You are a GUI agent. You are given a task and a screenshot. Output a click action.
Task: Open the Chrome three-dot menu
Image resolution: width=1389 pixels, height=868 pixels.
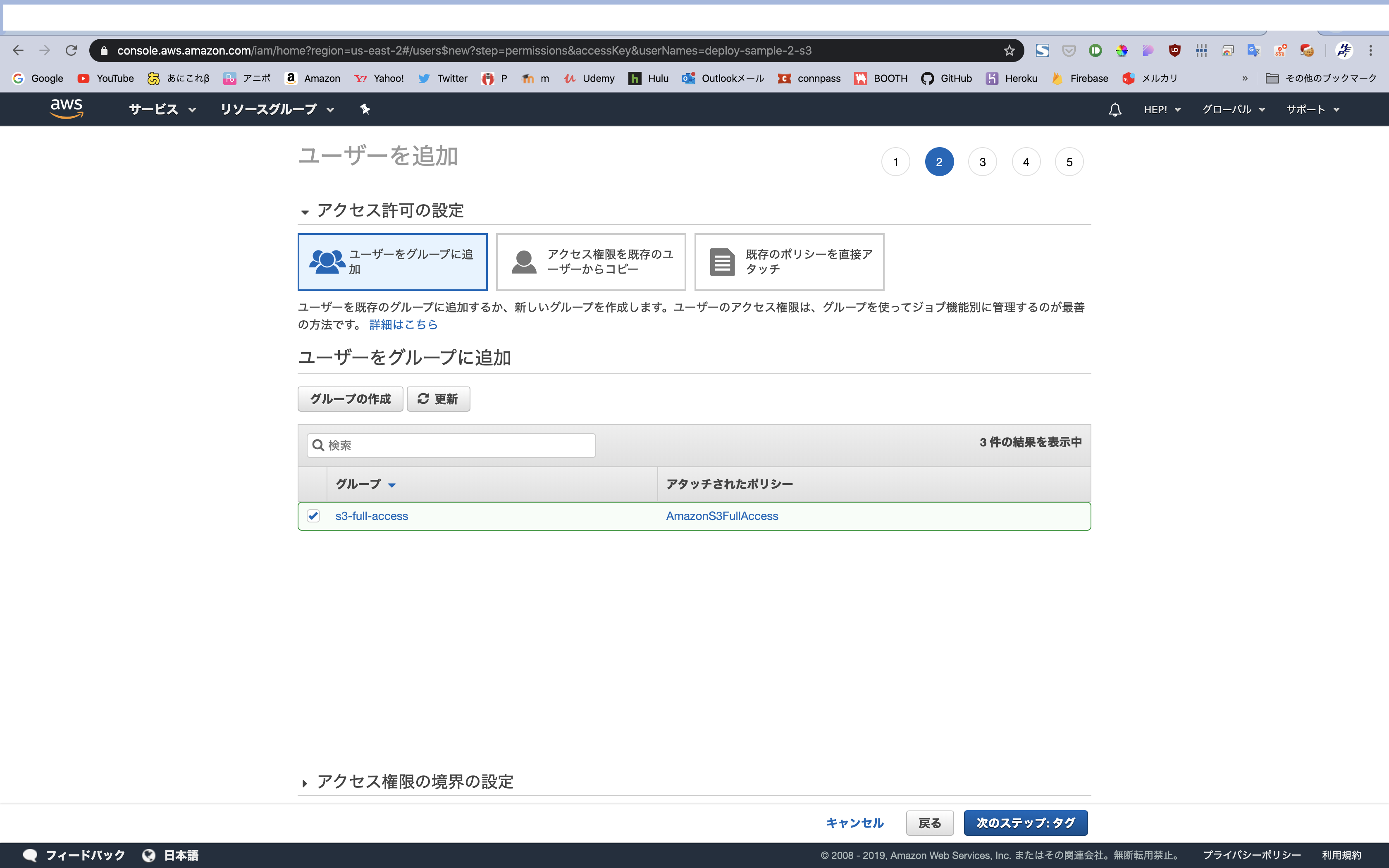point(1371,50)
